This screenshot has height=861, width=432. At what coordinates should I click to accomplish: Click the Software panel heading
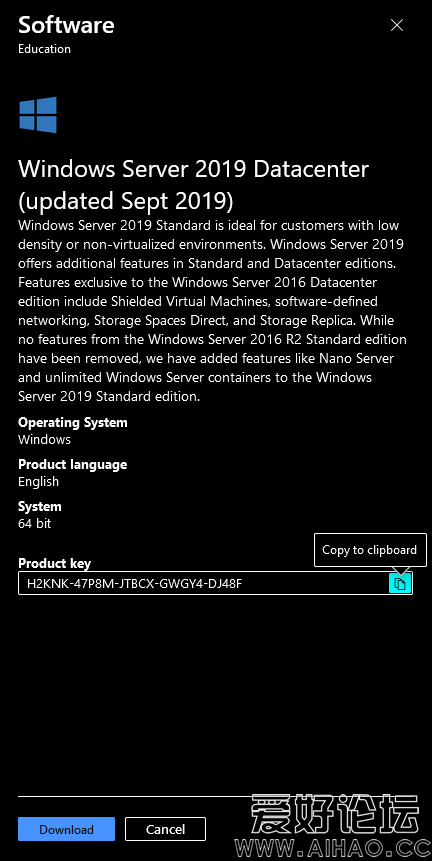point(66,25)
